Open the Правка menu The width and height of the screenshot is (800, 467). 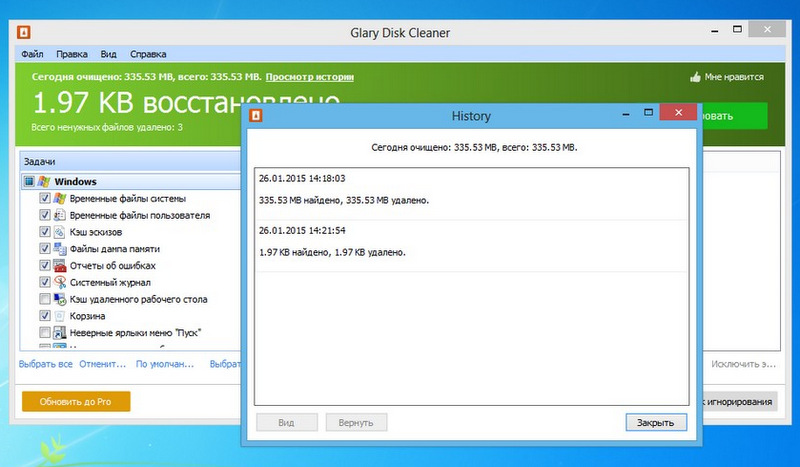click(x=72, y=54)
